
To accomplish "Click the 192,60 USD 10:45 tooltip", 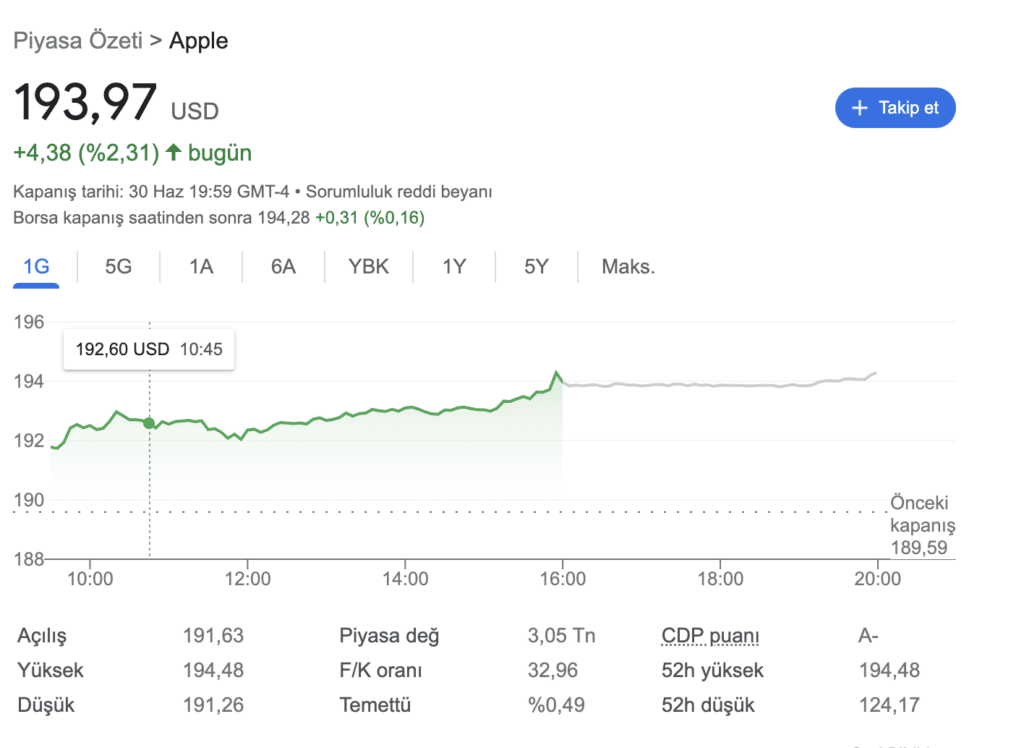I will 149,350.
